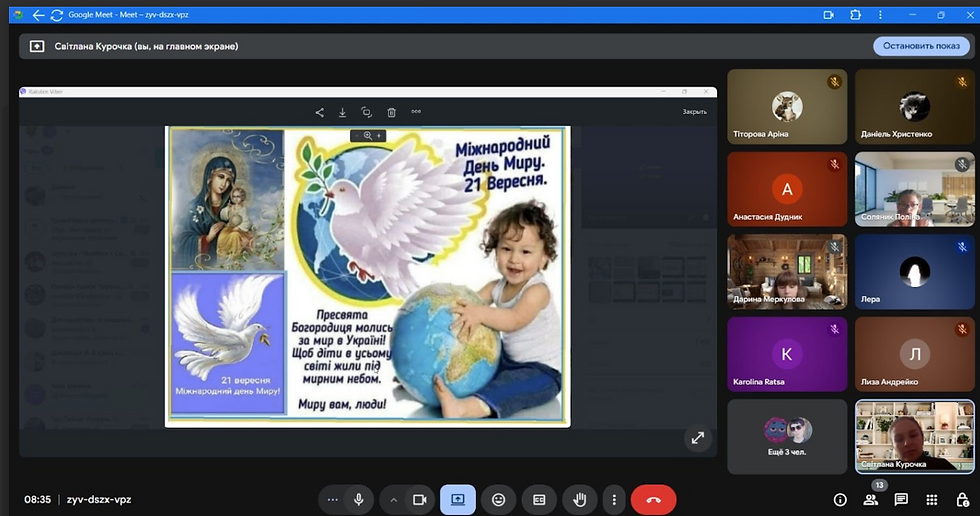Screen dimensions: 980x516
Task: Select Світлана Курочка self-view tile
Action: click(914, 437)
